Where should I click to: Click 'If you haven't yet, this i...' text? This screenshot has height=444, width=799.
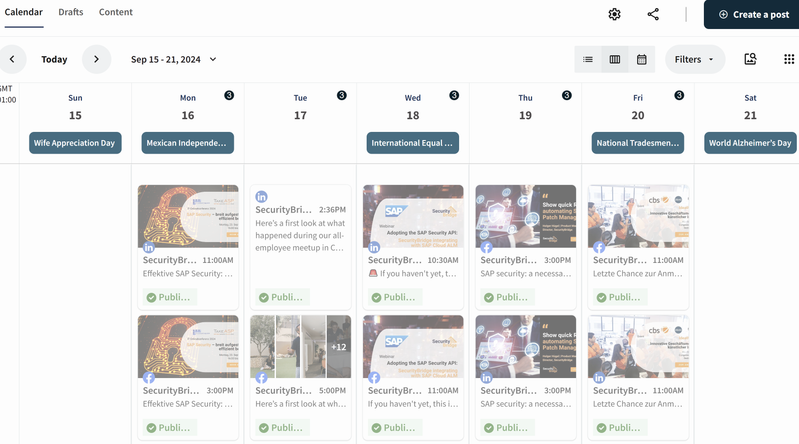(x=413, y=404)
